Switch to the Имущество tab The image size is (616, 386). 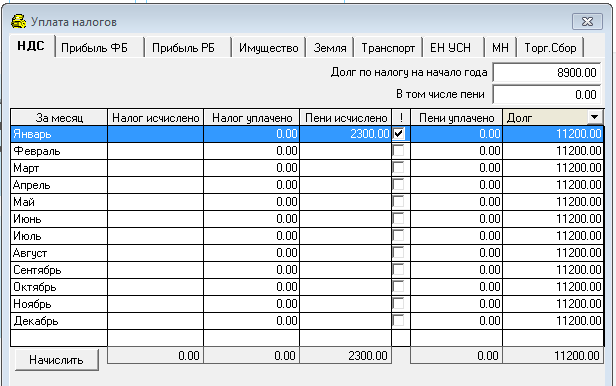[268, 48]
